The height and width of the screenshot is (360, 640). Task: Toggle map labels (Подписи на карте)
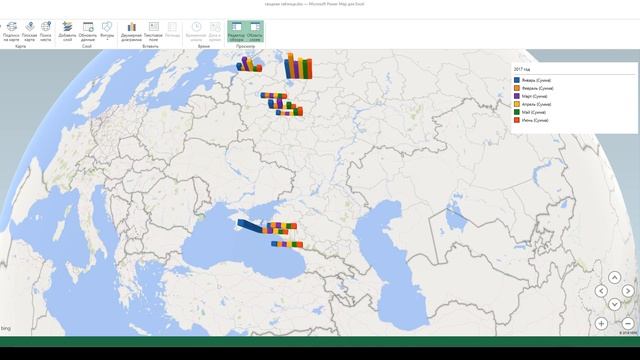pyautogui.click(x=11, y=31)
